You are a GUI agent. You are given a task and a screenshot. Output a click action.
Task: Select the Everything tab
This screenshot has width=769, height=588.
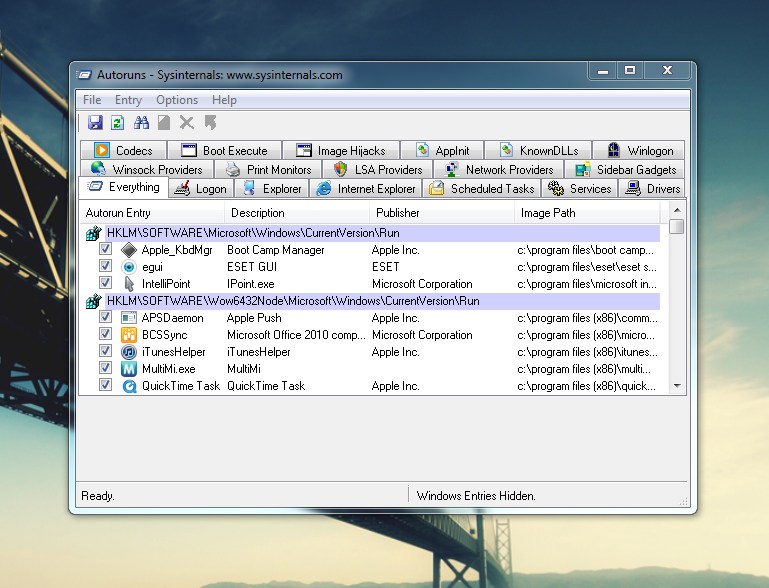tap(124, 187)
